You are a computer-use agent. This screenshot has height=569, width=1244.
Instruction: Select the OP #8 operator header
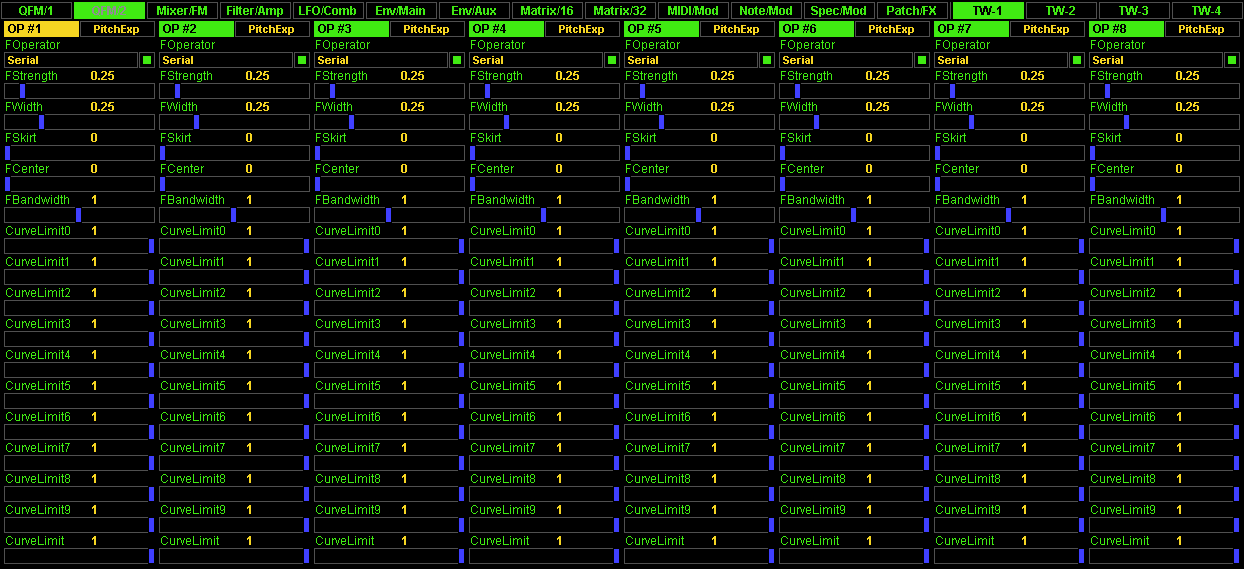1126,29
